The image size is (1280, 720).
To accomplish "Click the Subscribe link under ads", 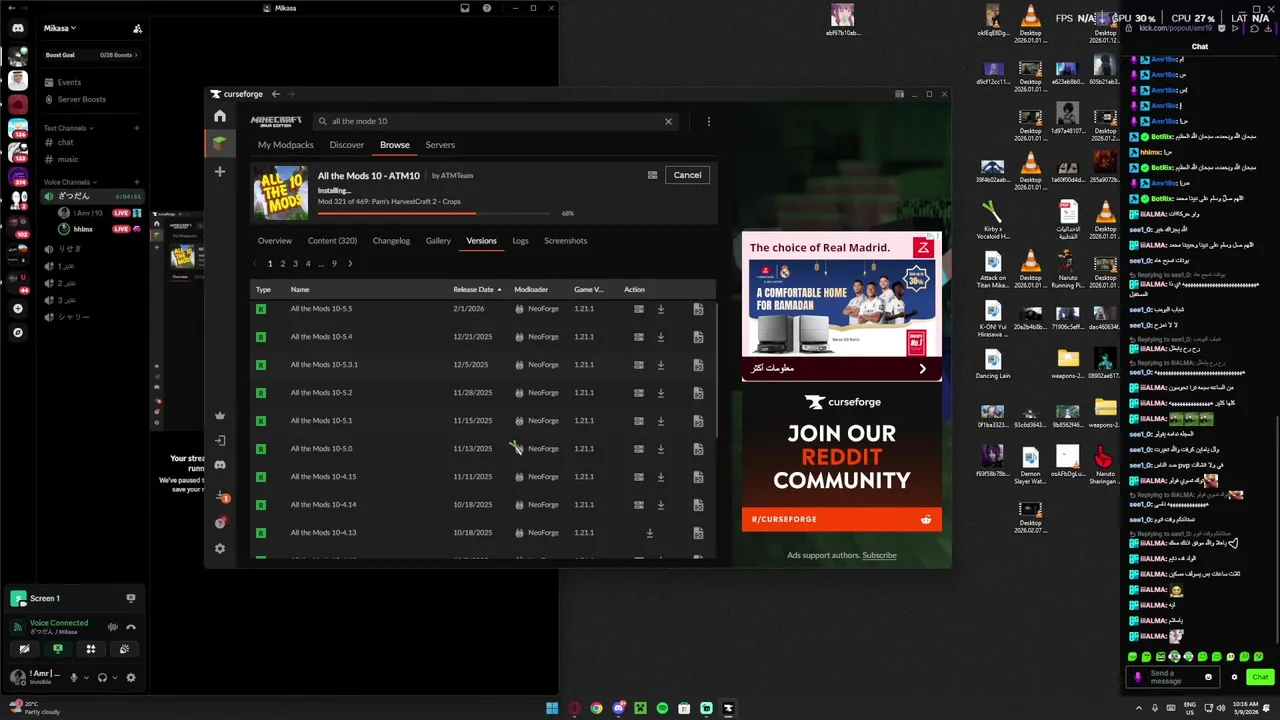I will click(x=879, y=555).
